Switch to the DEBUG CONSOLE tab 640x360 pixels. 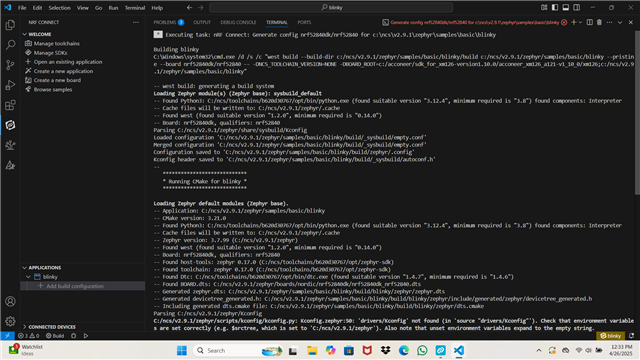pyautogui.click(x=238, y=22)
